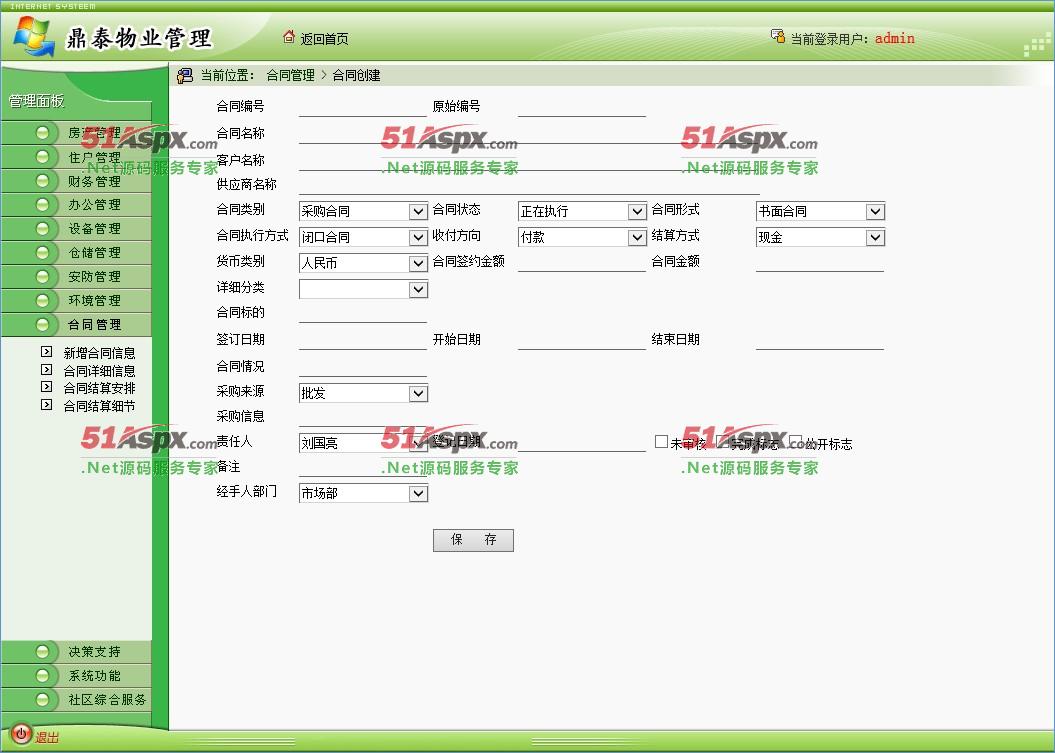Click the 供应商名称 input field

(529, 185)
